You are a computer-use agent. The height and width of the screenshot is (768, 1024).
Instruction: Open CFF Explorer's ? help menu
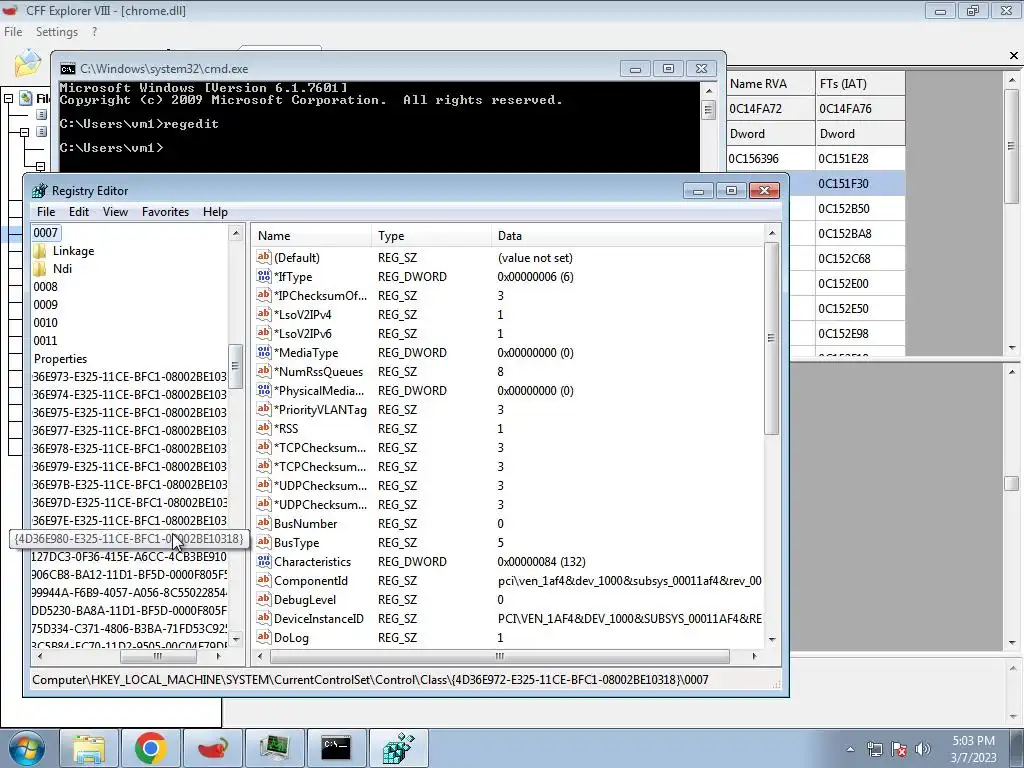pyautogui.click(x=94, y=31)
